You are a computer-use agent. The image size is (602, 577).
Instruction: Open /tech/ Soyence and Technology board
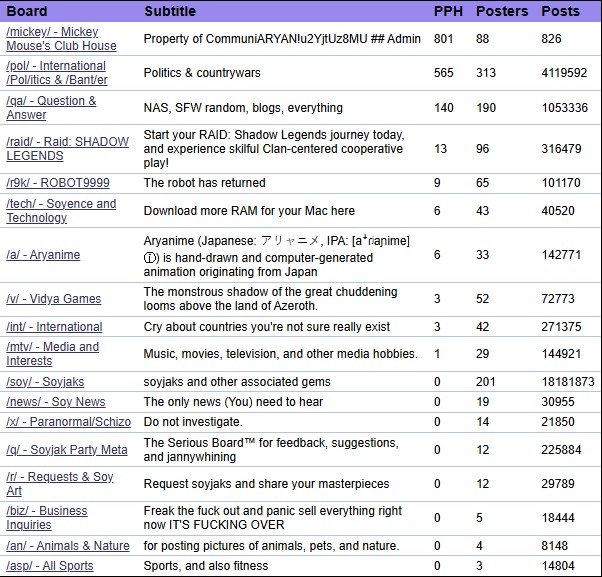(x=61, y=210)
